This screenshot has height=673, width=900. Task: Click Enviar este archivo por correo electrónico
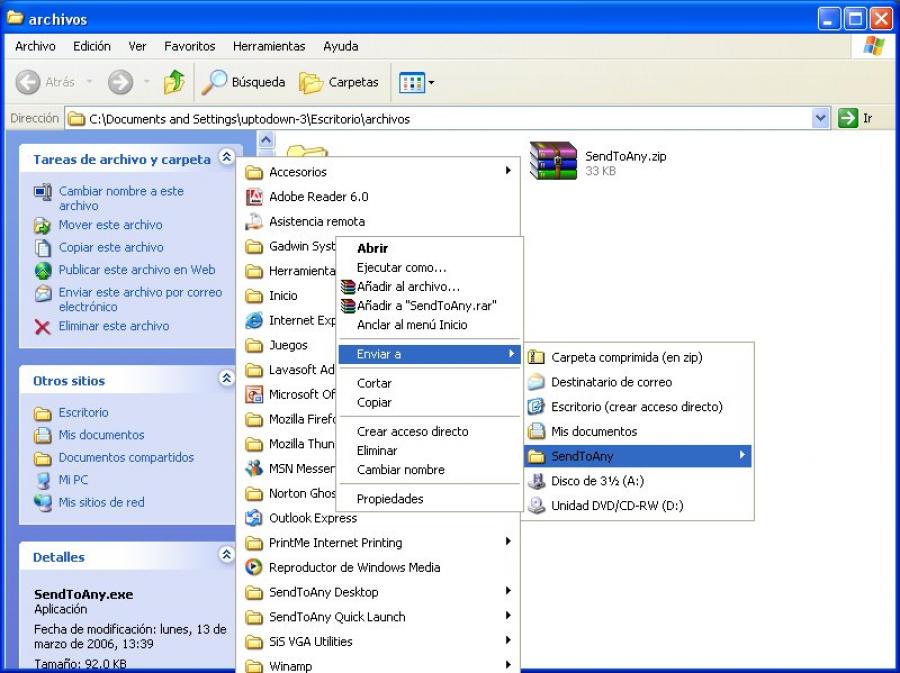(x=140, y=299)
